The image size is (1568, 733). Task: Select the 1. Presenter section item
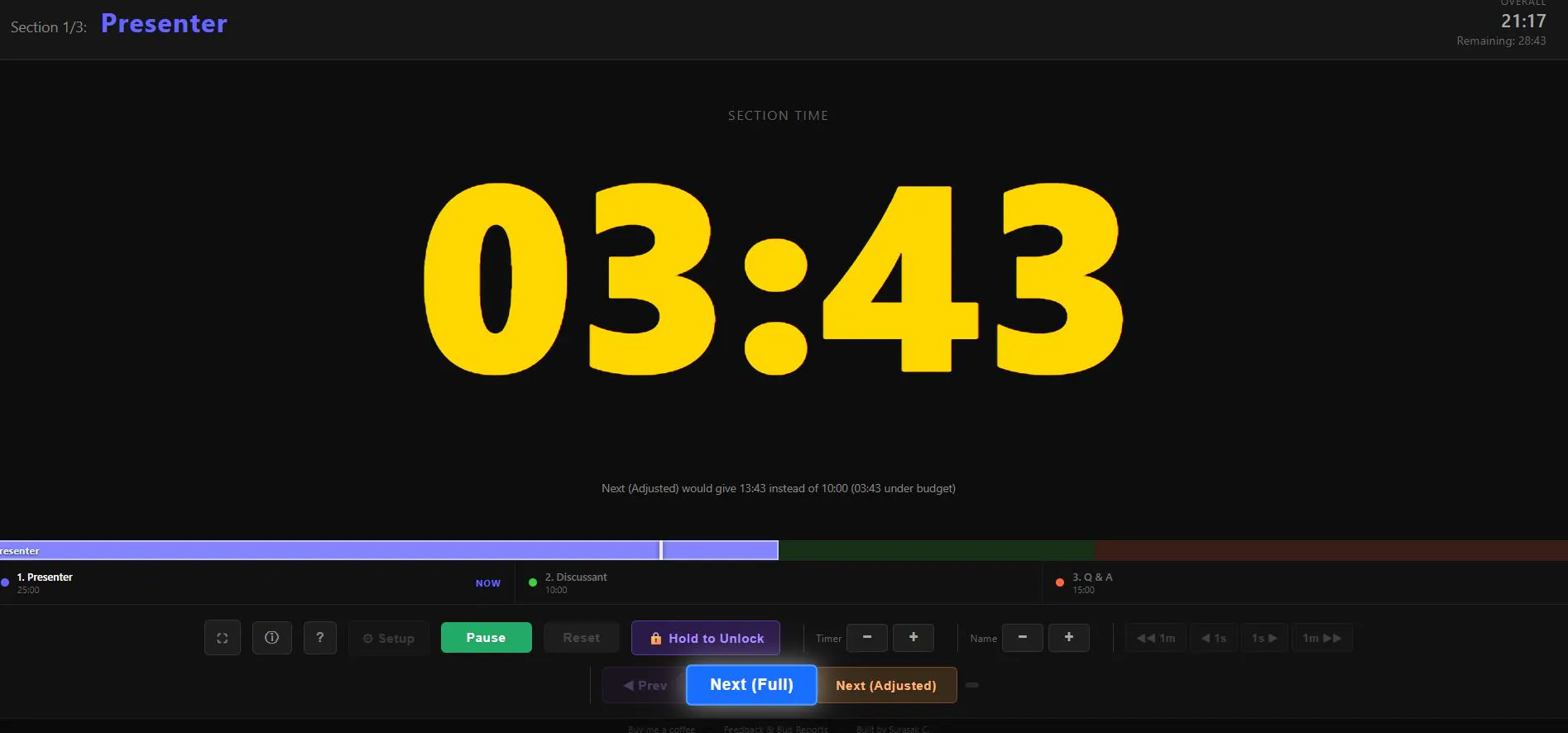(x=257, y=582)
